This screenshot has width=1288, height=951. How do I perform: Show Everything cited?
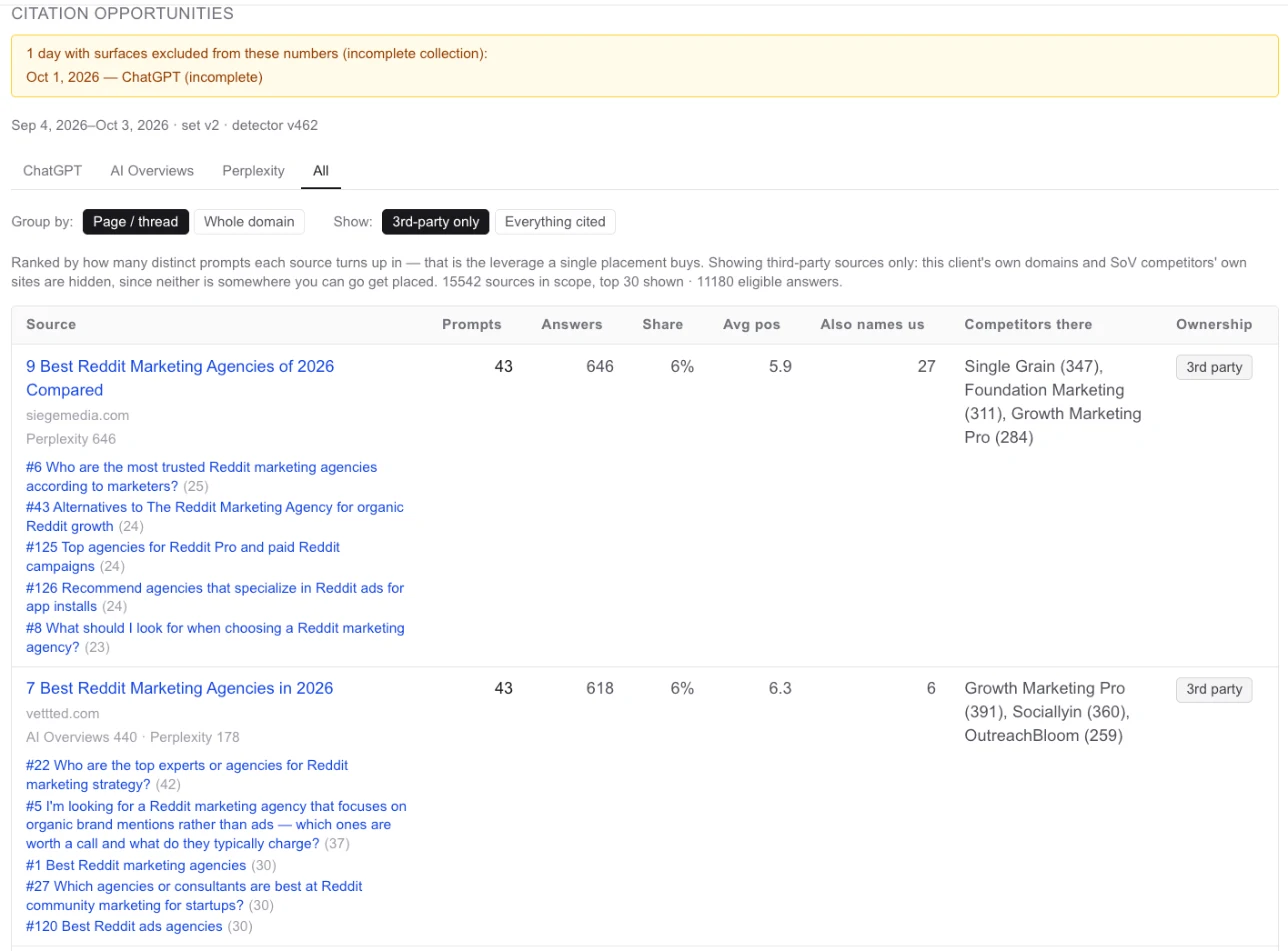pos(555,222)
